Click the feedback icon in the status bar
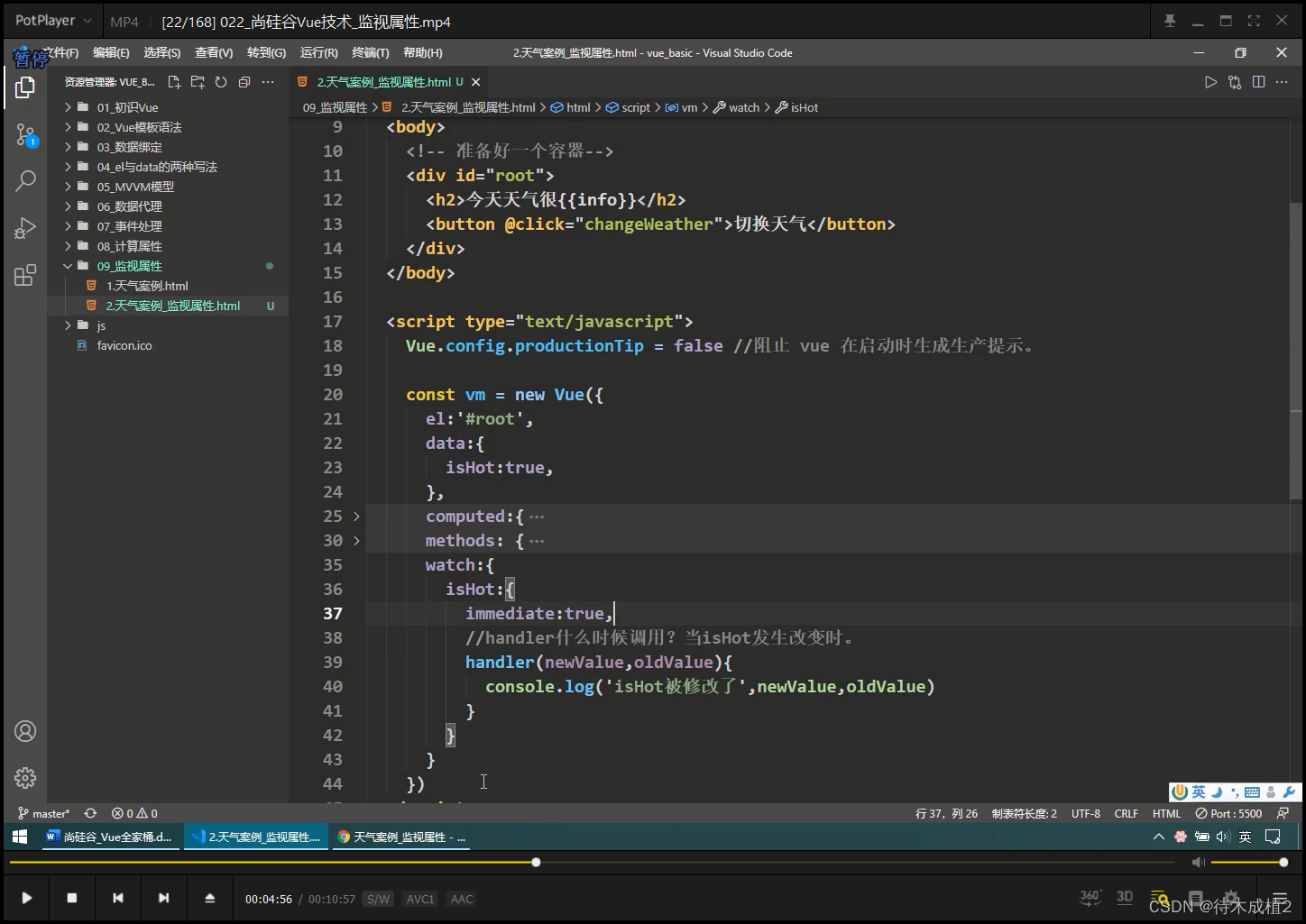 pos(1283,813)
